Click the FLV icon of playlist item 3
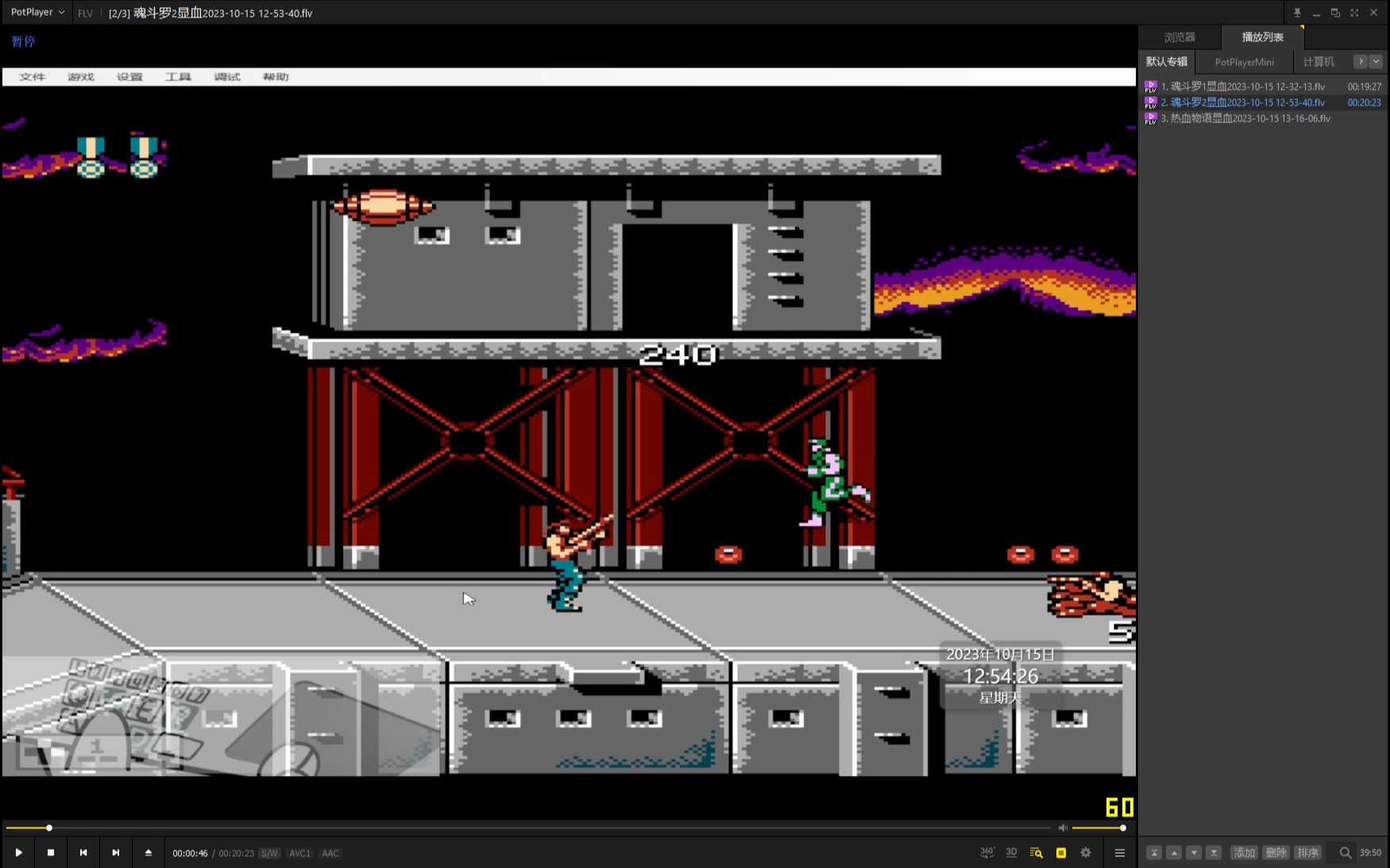The height and width of the screenshot is (868, 1390). point(1150,118)
